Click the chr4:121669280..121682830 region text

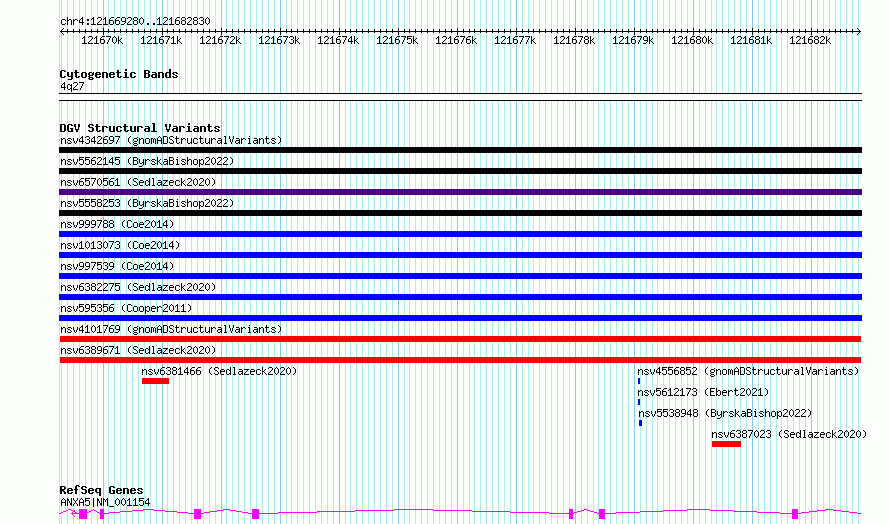(135, 22)
